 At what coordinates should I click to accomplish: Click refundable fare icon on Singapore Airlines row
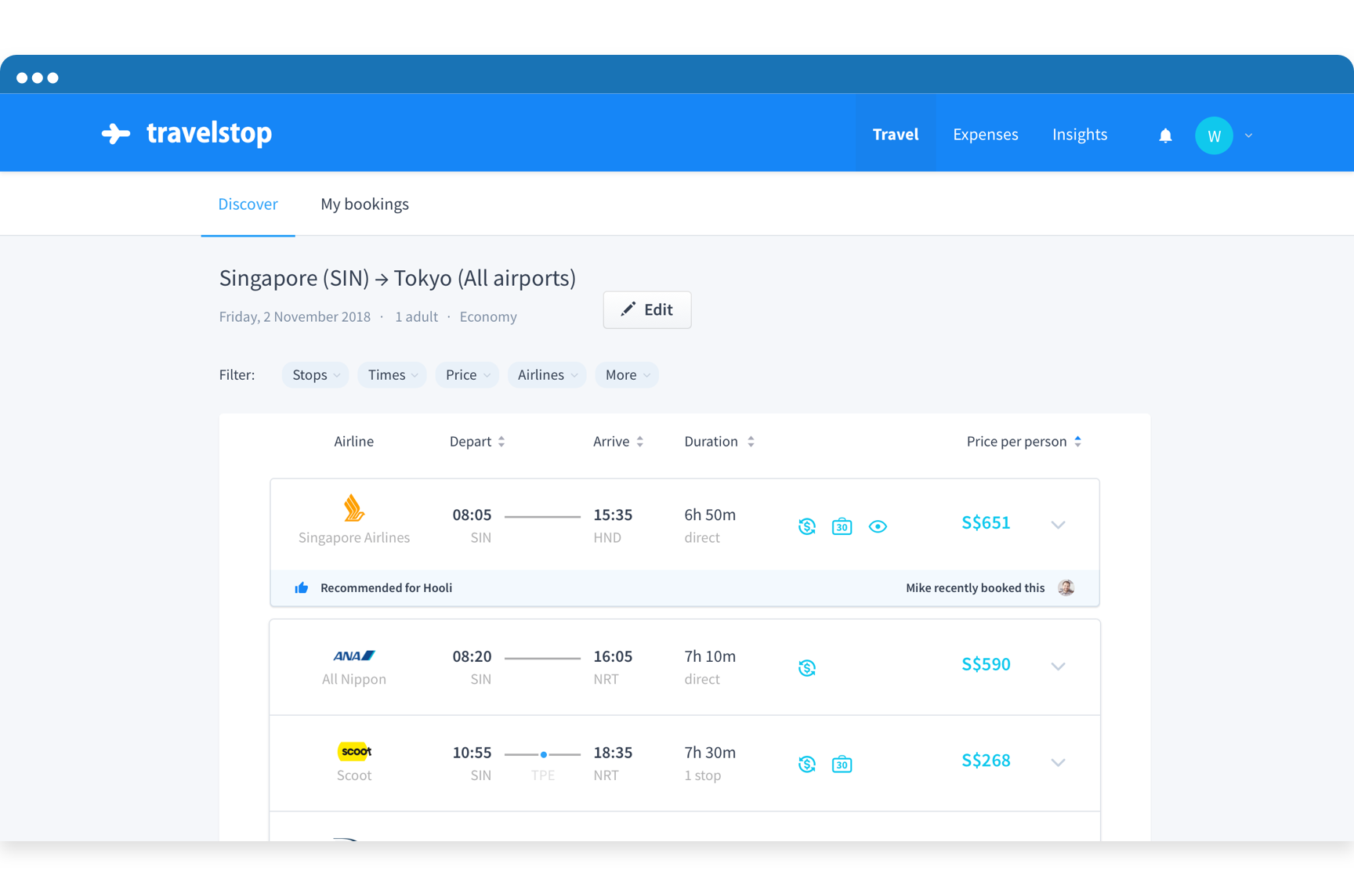pos(807,526)
